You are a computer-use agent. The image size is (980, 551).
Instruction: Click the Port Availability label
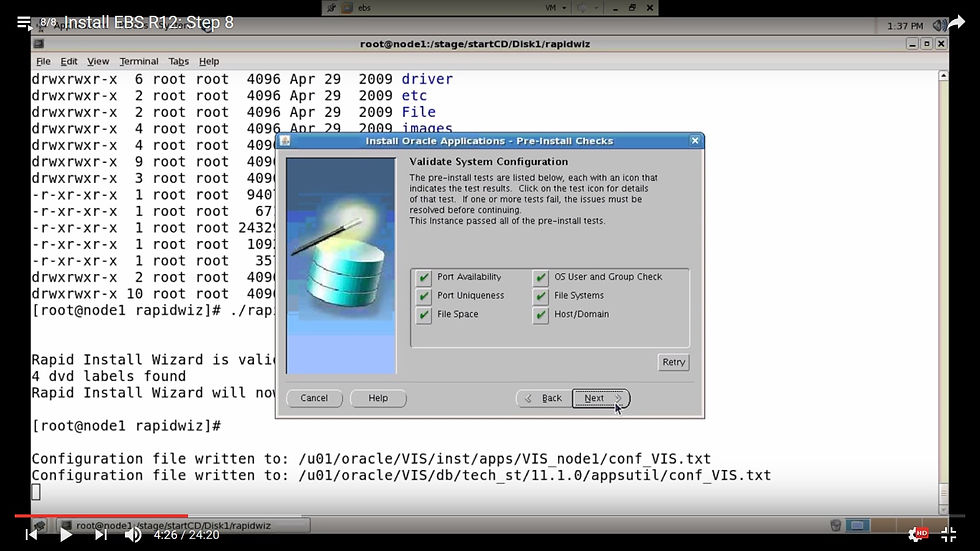pos(469,277)
